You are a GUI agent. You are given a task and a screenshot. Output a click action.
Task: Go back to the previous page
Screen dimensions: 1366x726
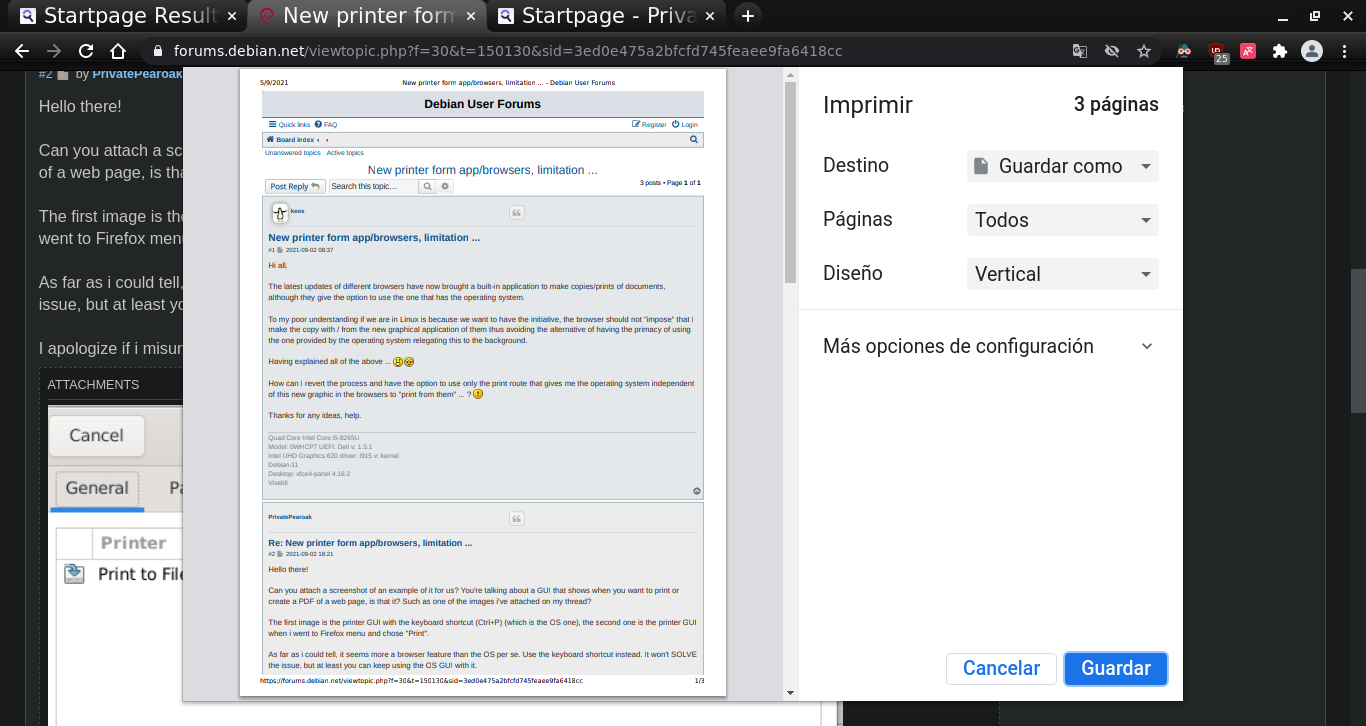tap(22, 51)
